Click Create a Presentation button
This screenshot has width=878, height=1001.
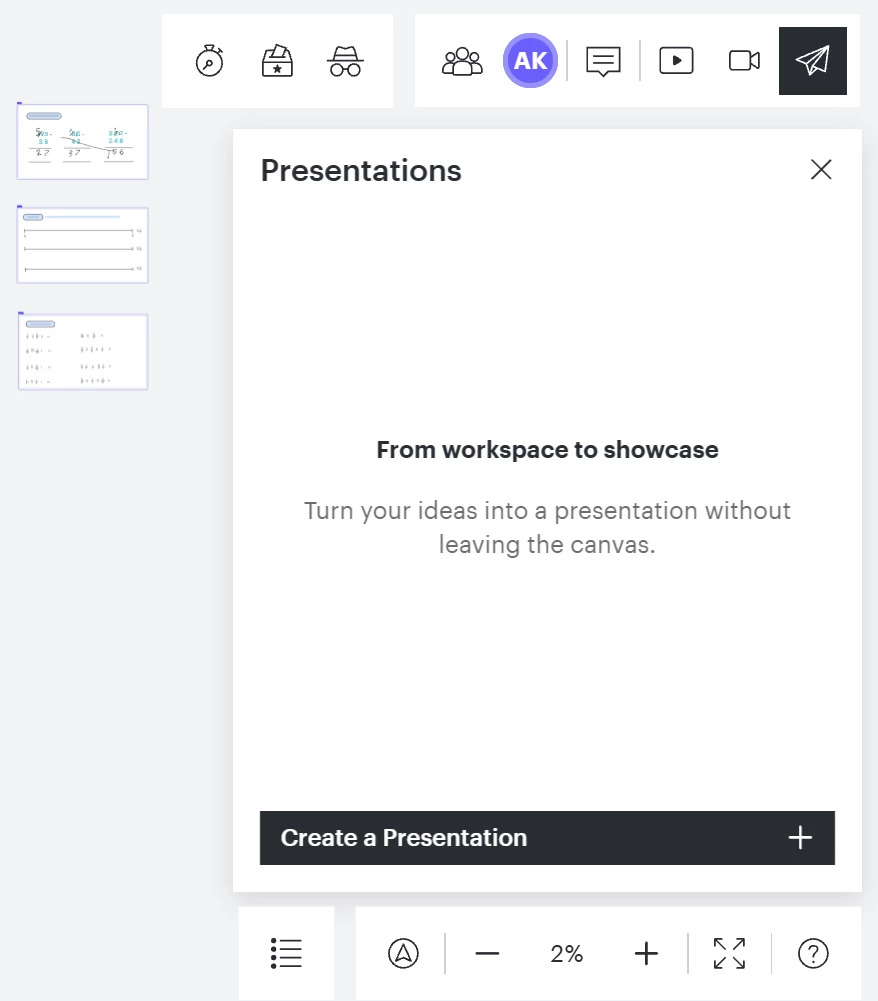coord(547,838)
